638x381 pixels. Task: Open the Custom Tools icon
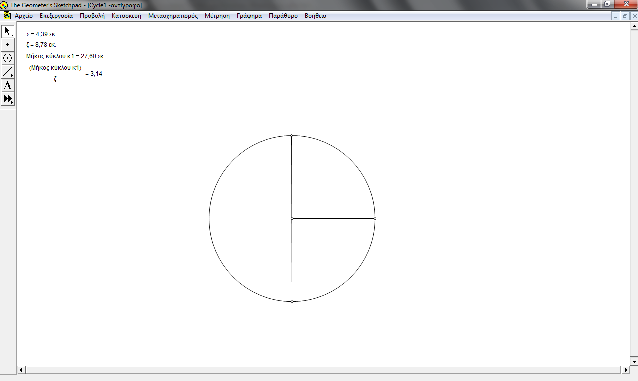[x=8, y=99]
